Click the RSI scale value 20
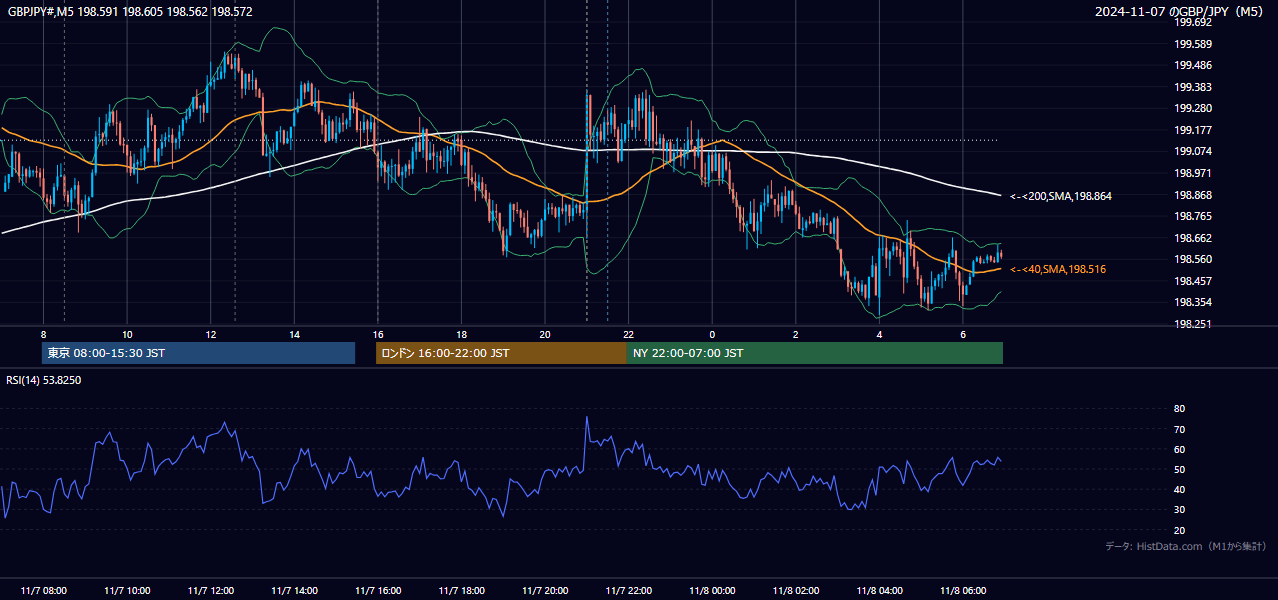The image size is (1278, 600). click(1179, 530)
